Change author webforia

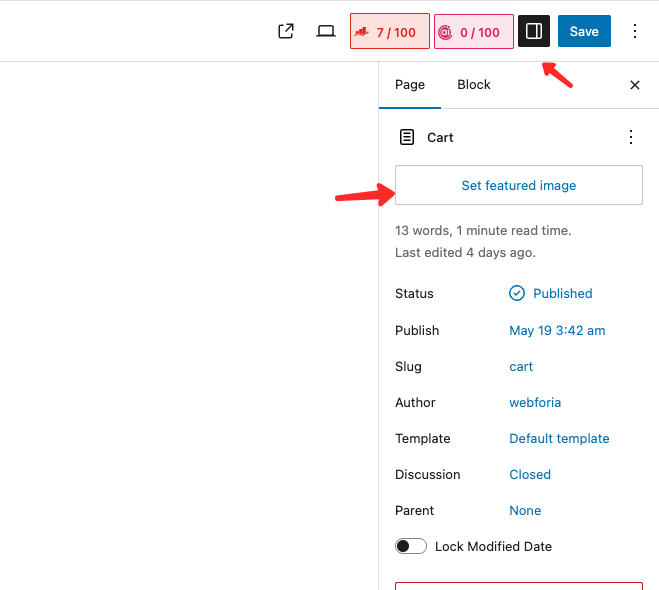point(535,403)
